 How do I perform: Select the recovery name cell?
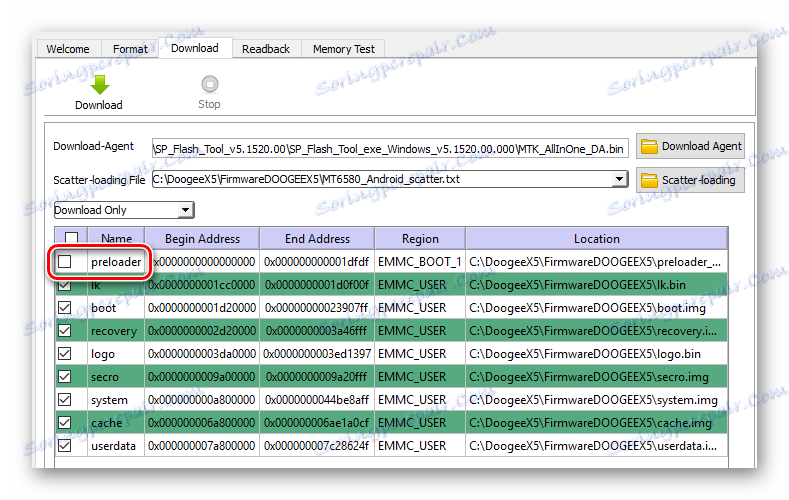[116, 330]
